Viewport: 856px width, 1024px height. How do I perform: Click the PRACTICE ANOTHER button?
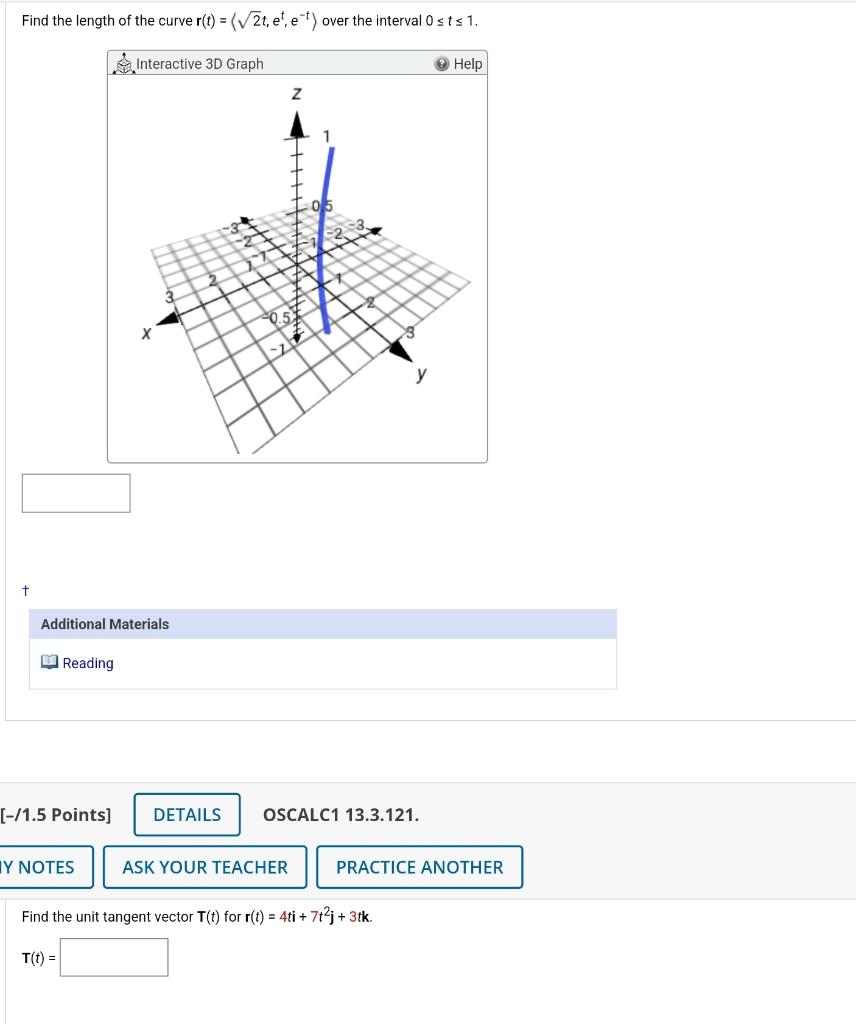419,867
